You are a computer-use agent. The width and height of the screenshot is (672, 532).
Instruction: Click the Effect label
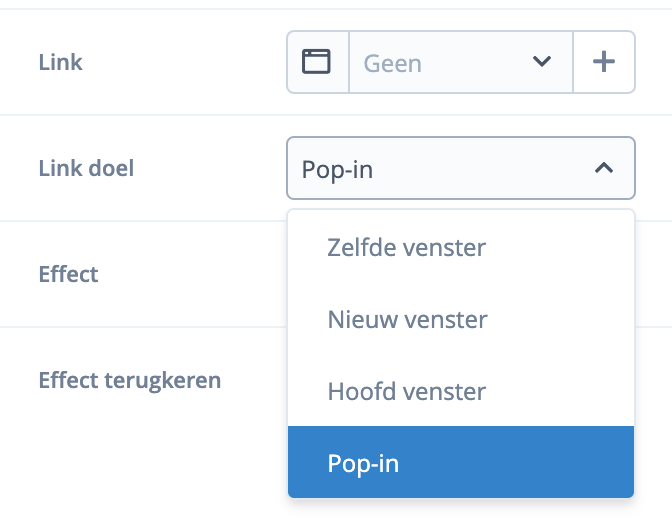click(68, 274)
